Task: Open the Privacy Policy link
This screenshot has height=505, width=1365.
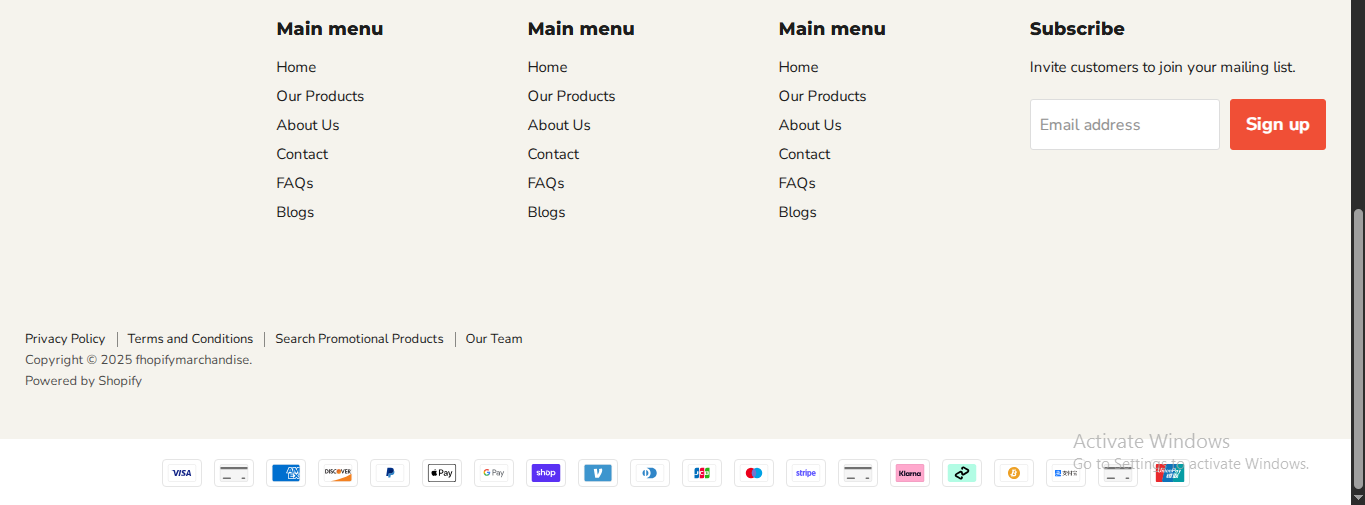Action: click(x=65, y=339)
